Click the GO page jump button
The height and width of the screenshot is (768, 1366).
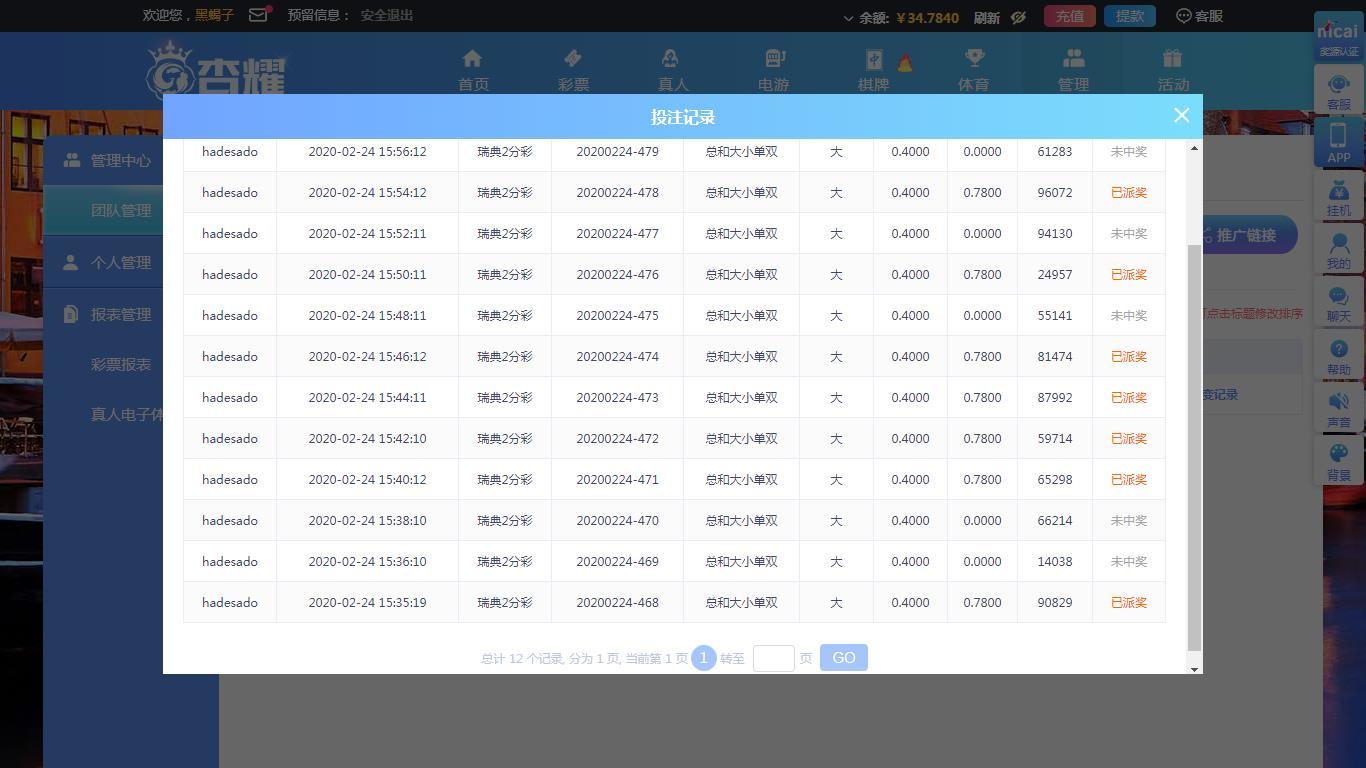pyautogui.click(x=844, y=658)
